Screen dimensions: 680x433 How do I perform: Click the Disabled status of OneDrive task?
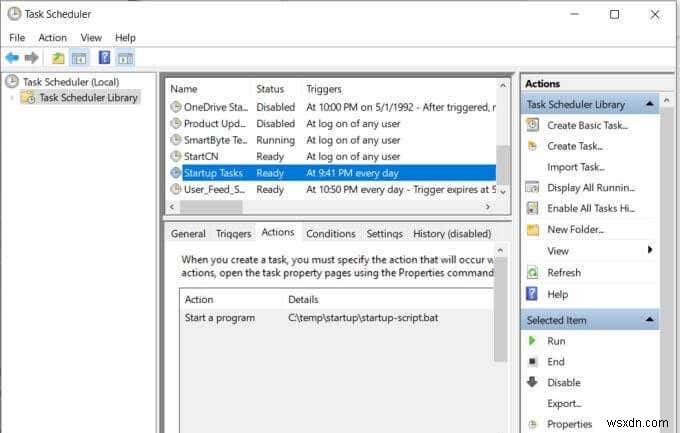[275, 107]
